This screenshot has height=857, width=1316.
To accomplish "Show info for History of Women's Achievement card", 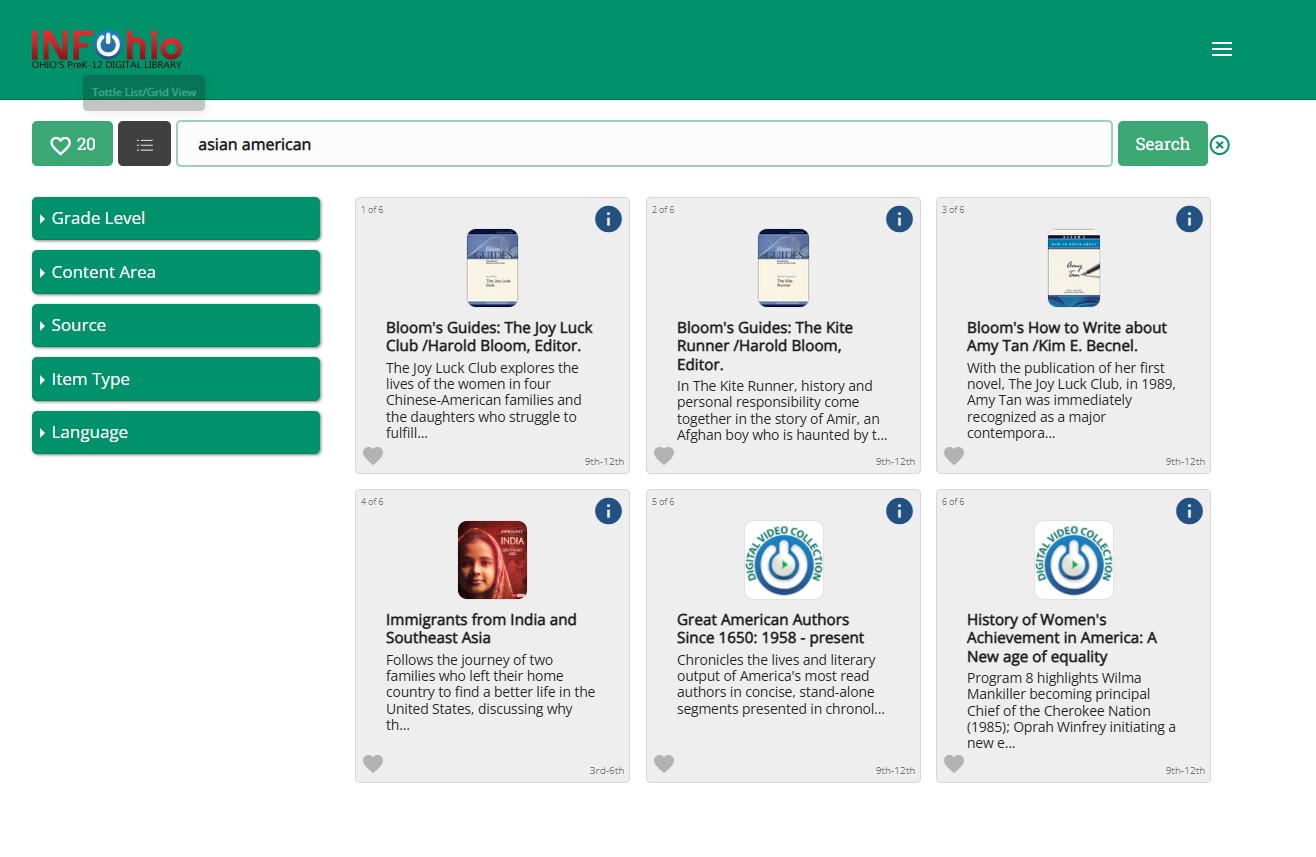I will point(1189,511).
